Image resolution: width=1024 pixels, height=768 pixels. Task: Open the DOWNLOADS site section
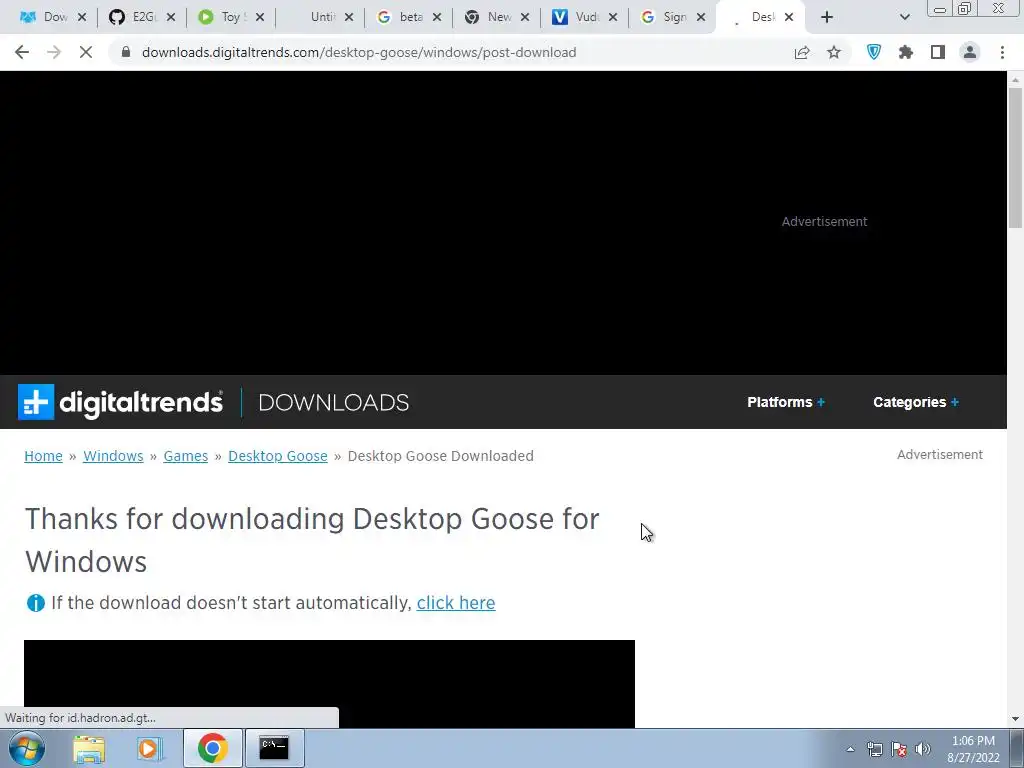coord(334,402)
